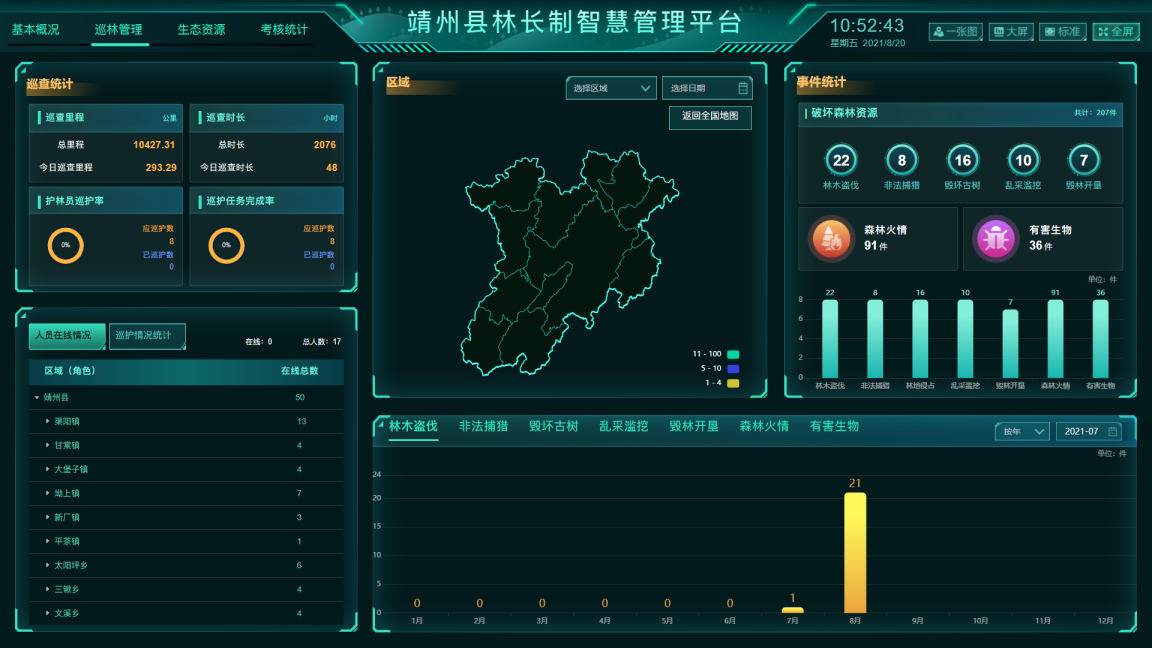The height and width of the screenshot is (648, 1152).
Task: Open the 巡护情况统计 panel button
Action: (147, 336)
